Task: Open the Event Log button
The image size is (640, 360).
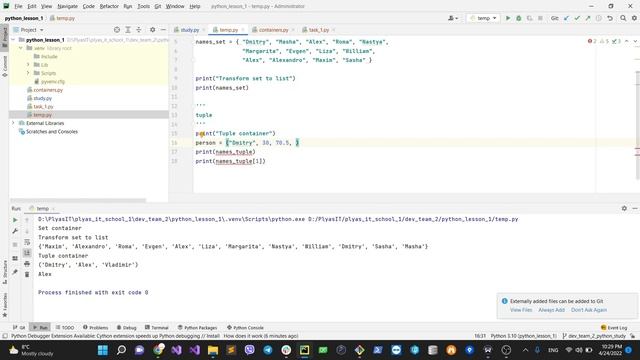Action: 614,327
